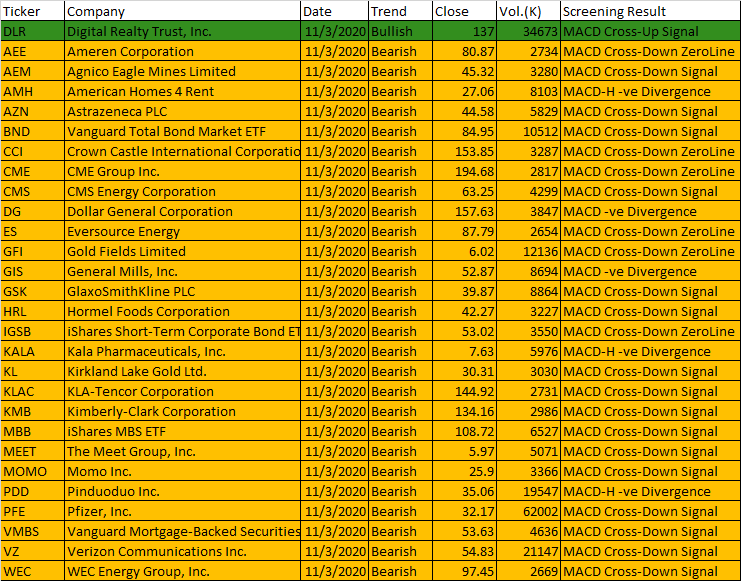Click the HRL ticker cell
The width and height of the screenshot is (741, 581).
click(x=32, y=312)
